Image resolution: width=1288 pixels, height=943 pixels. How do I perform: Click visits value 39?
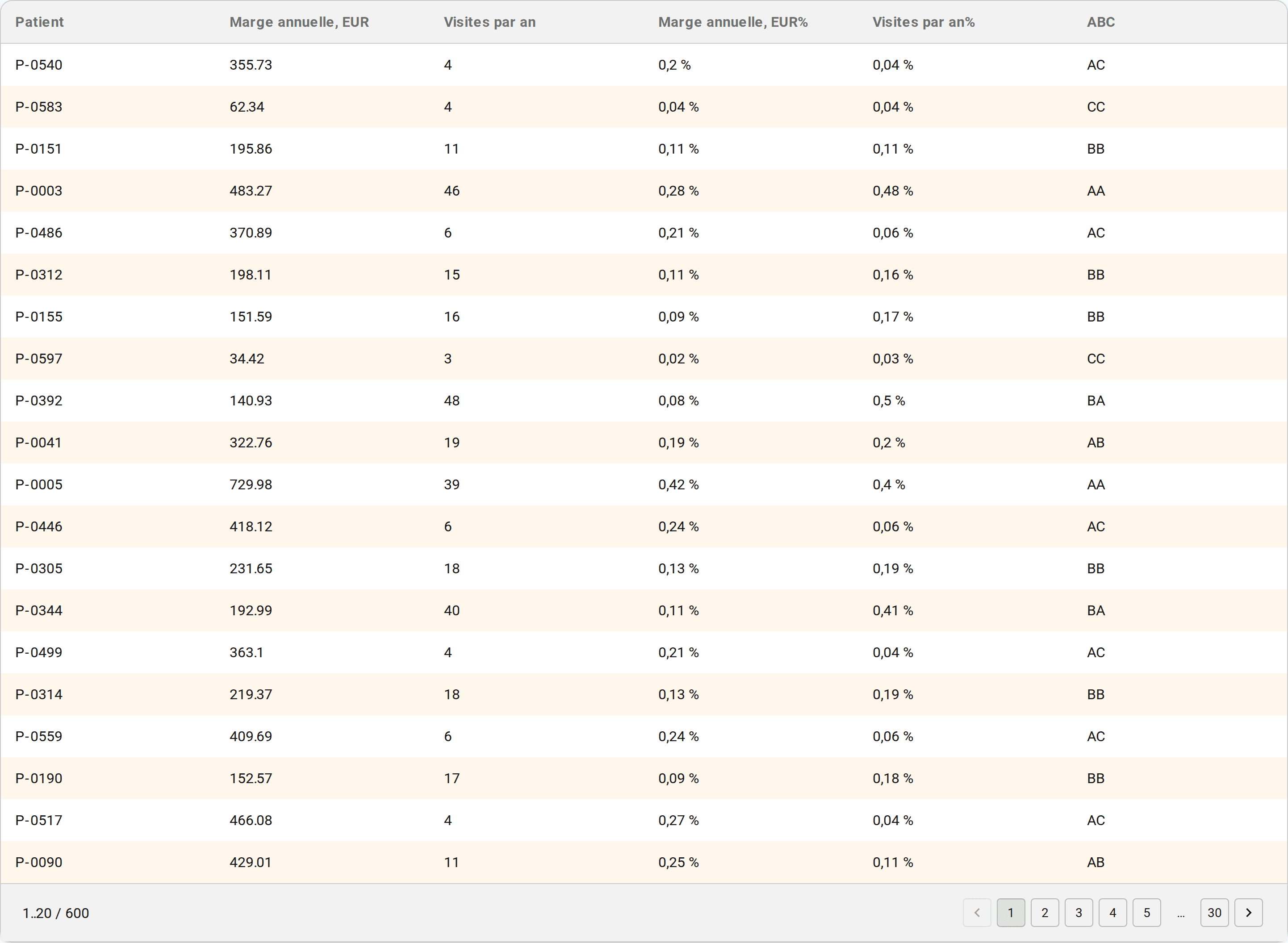pyautogui.click(x=452, y=484)
